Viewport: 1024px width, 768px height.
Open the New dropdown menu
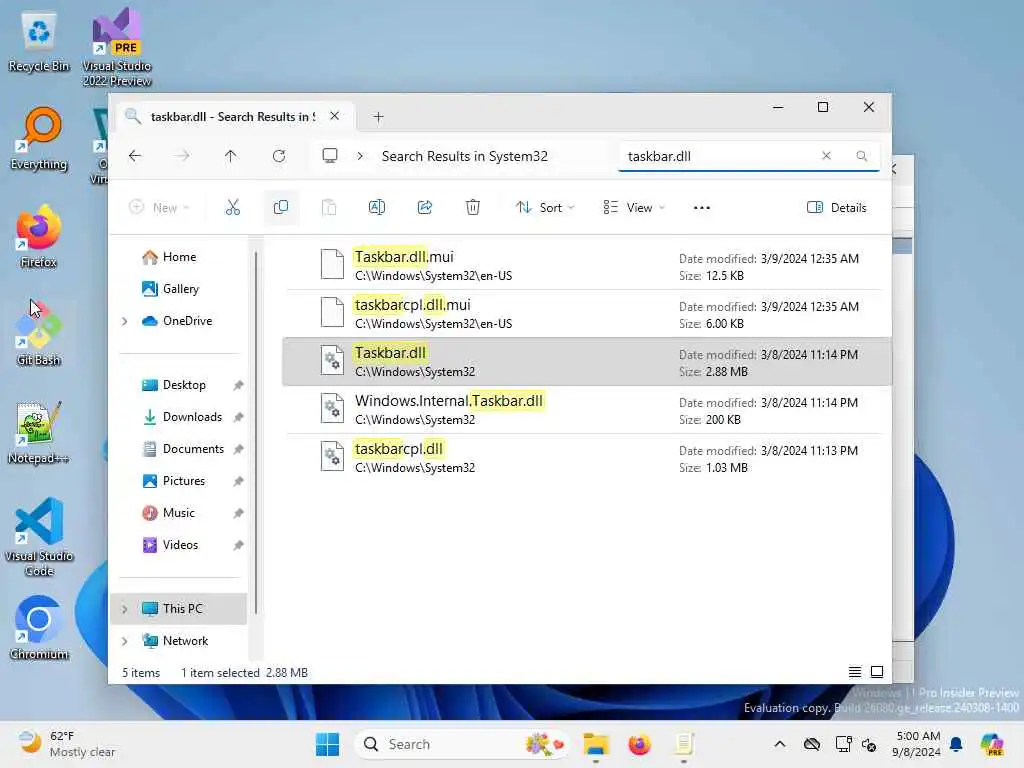(159, 208)
